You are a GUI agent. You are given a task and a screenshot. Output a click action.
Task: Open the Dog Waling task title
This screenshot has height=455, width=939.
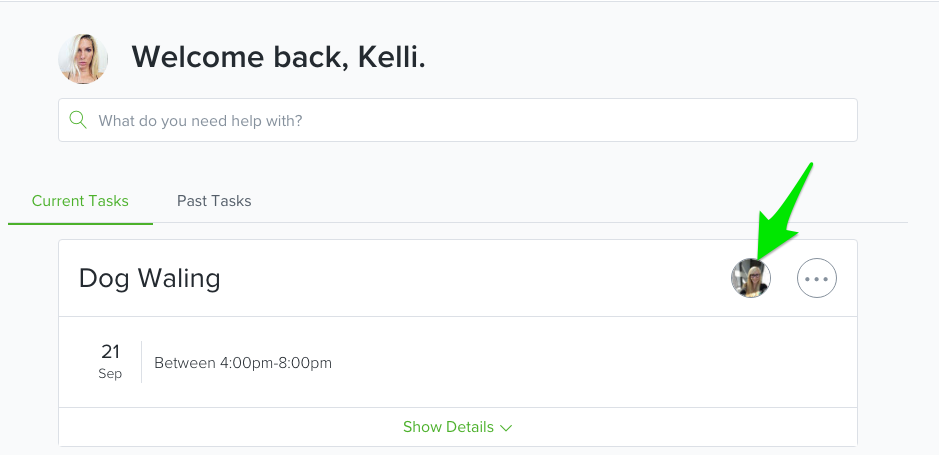point(150,278)
